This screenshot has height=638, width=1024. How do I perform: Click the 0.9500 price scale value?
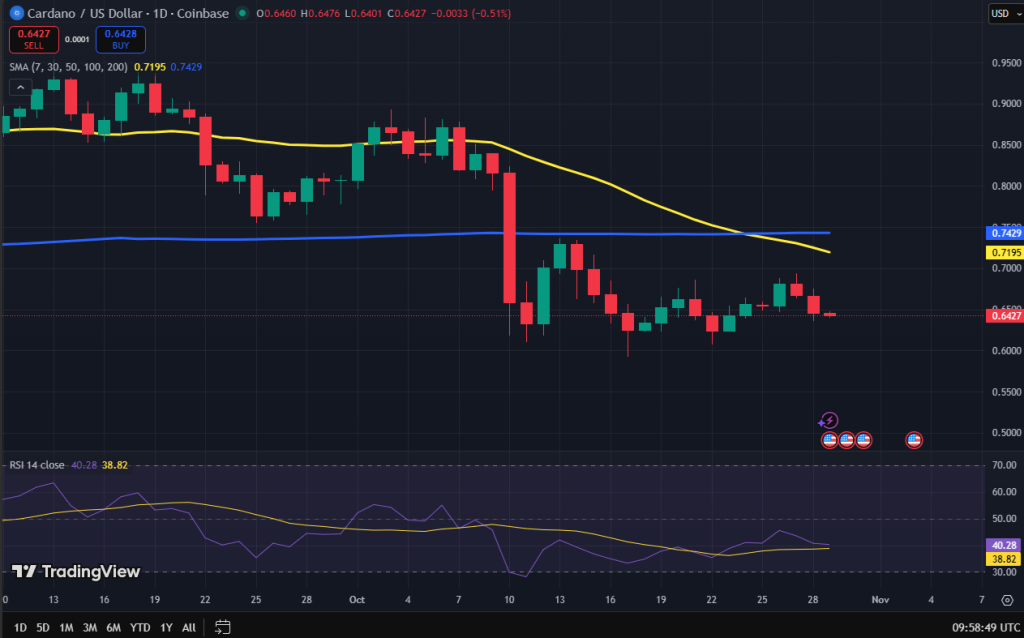[1005, 63]
